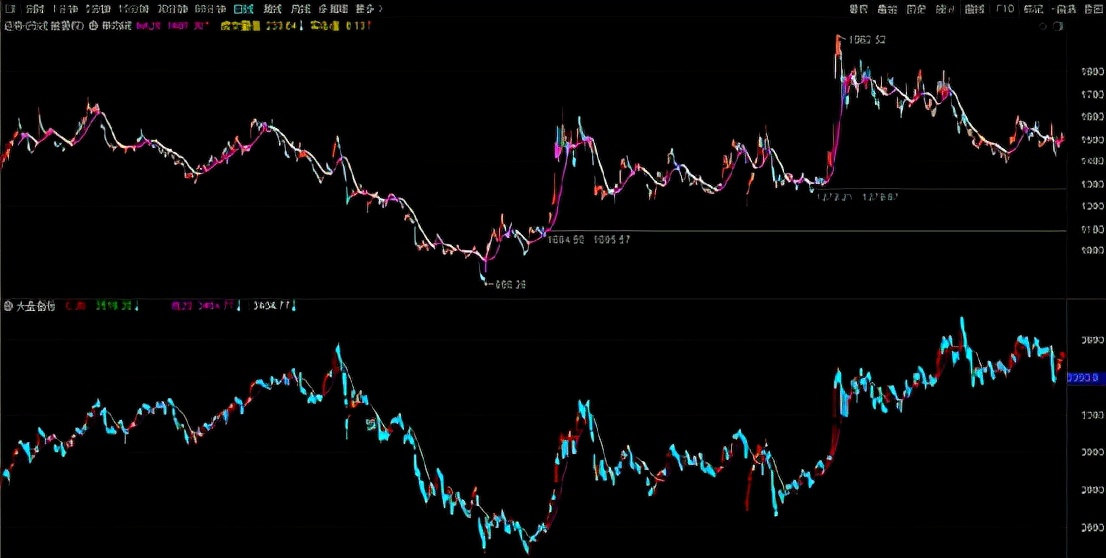Image resolution: width=1106 pixels, height=558 pixels.
Task: Select the 1分钟 period tab
Action: tap(66, 10)
